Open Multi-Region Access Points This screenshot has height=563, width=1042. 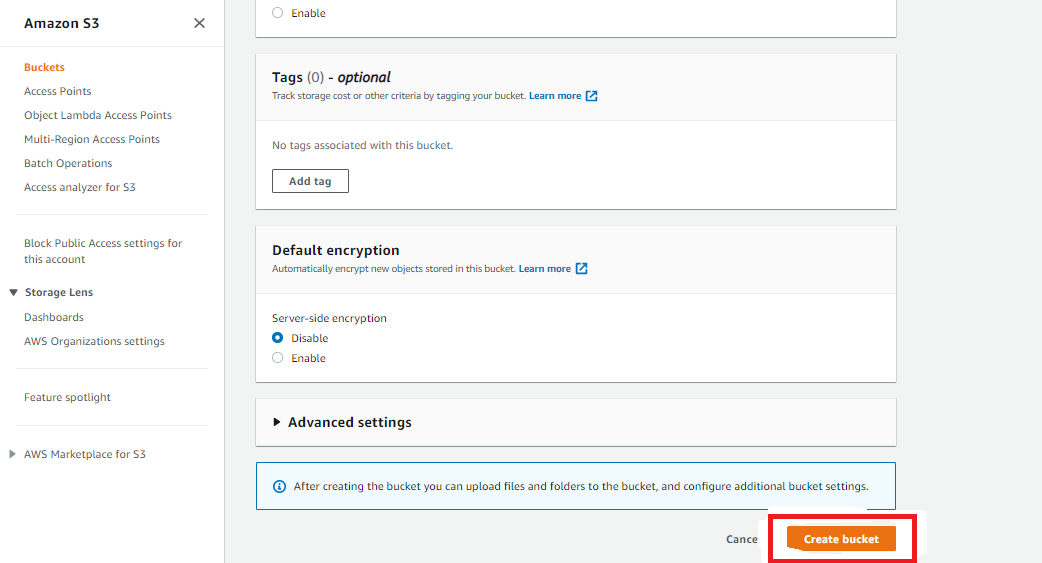92,139
